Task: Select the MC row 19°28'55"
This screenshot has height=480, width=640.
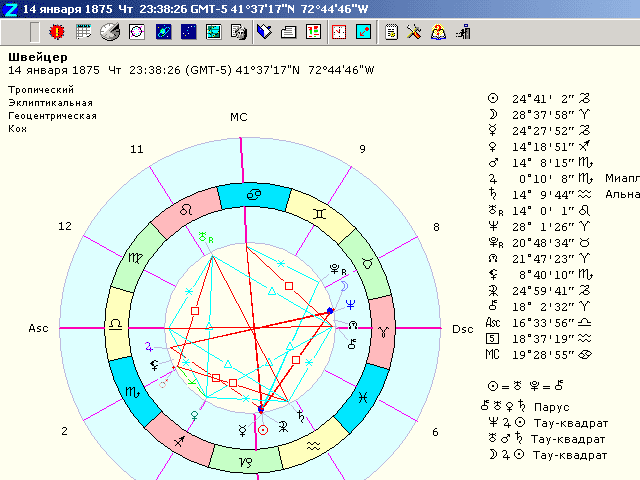Action: click(x=539, y=355)
